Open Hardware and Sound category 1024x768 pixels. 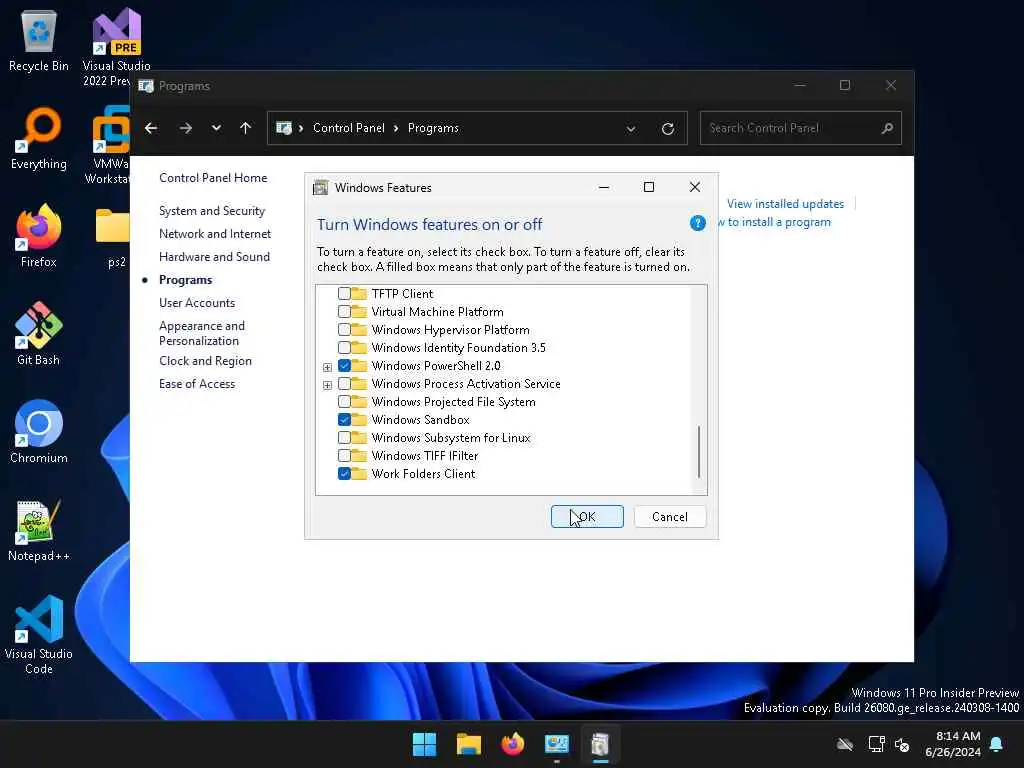pyautogui.click(x=214, y=257)
